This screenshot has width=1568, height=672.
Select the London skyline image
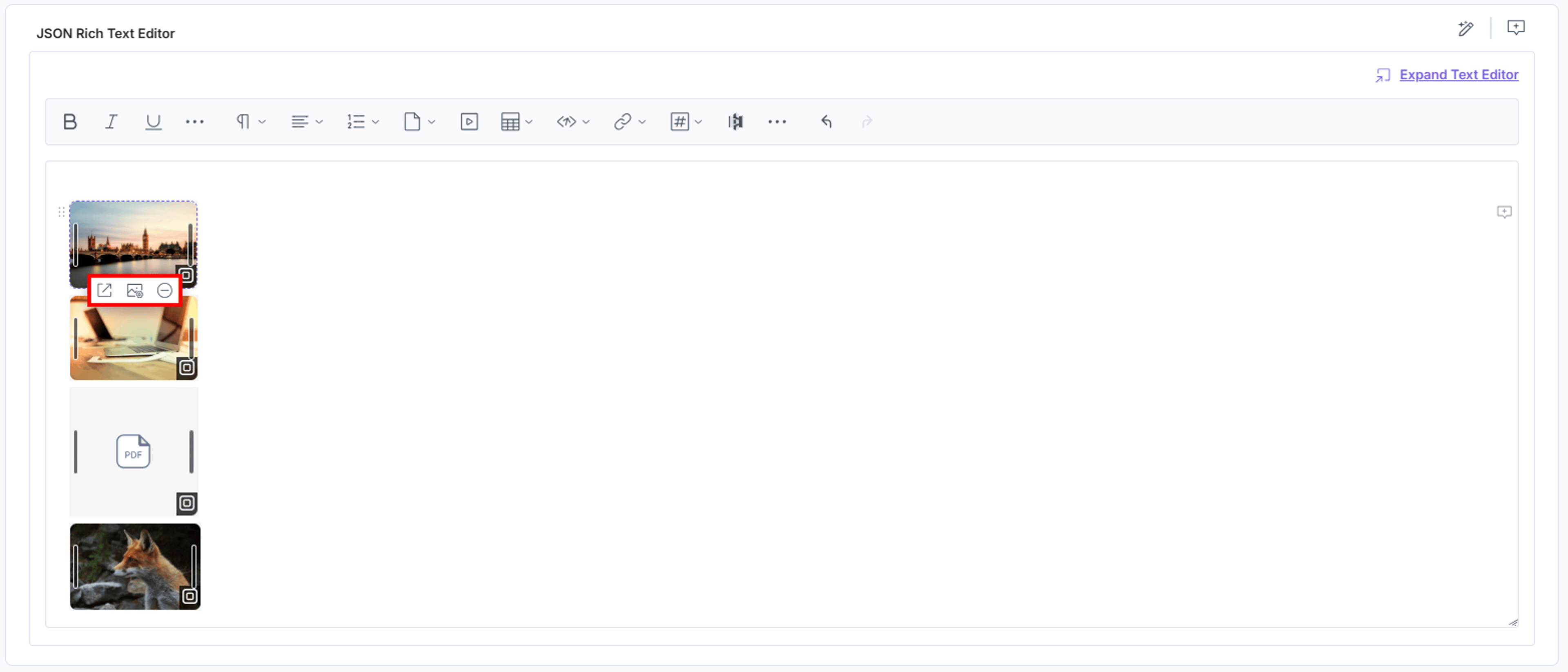pos(133,243)
